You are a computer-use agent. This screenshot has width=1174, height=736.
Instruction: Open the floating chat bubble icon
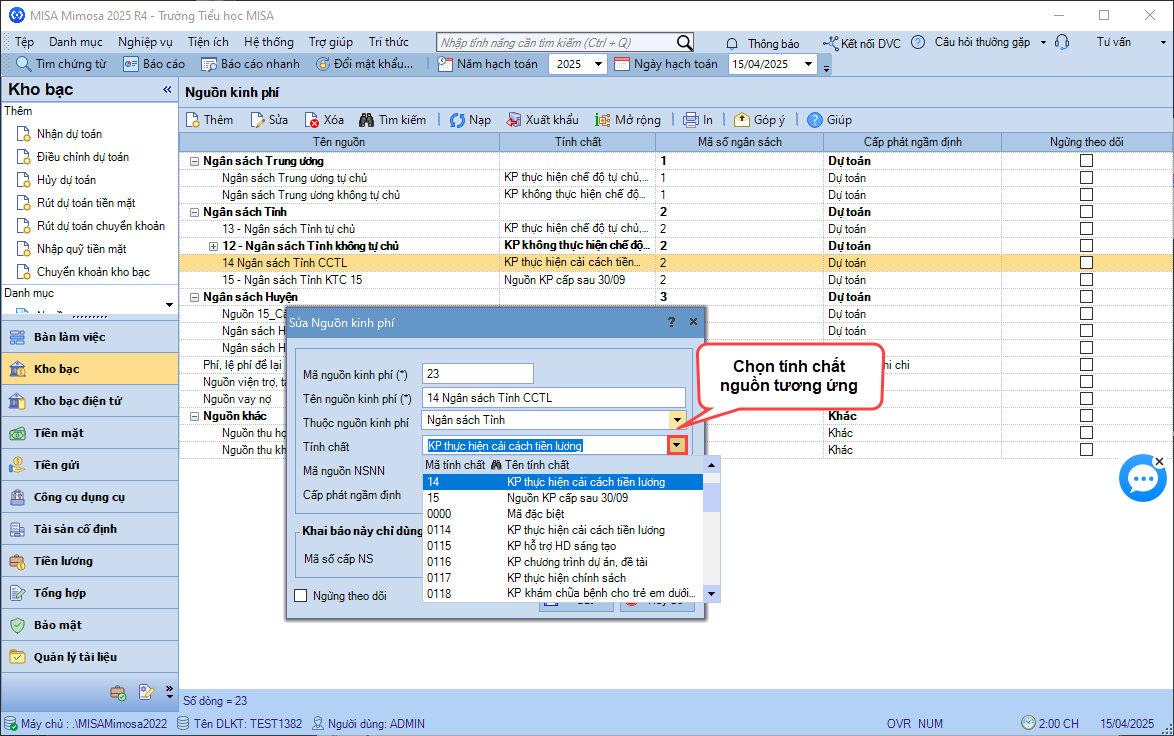[1143, 478]
